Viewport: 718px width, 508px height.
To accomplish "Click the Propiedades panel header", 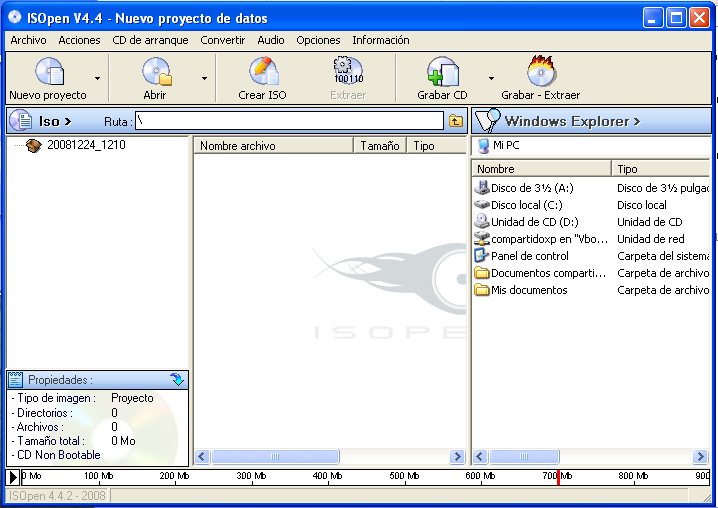I will coord(97,380).
